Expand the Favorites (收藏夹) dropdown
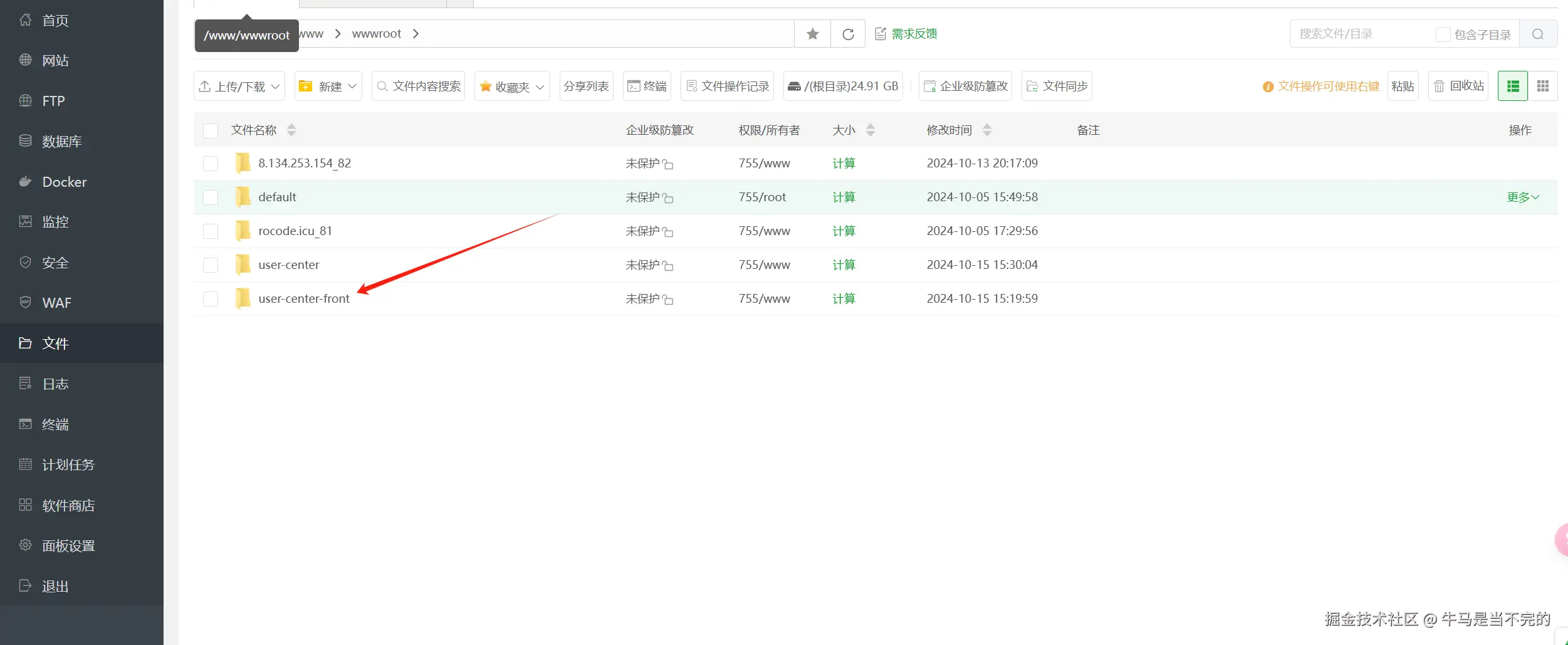1568x645 pixels. 512,86
